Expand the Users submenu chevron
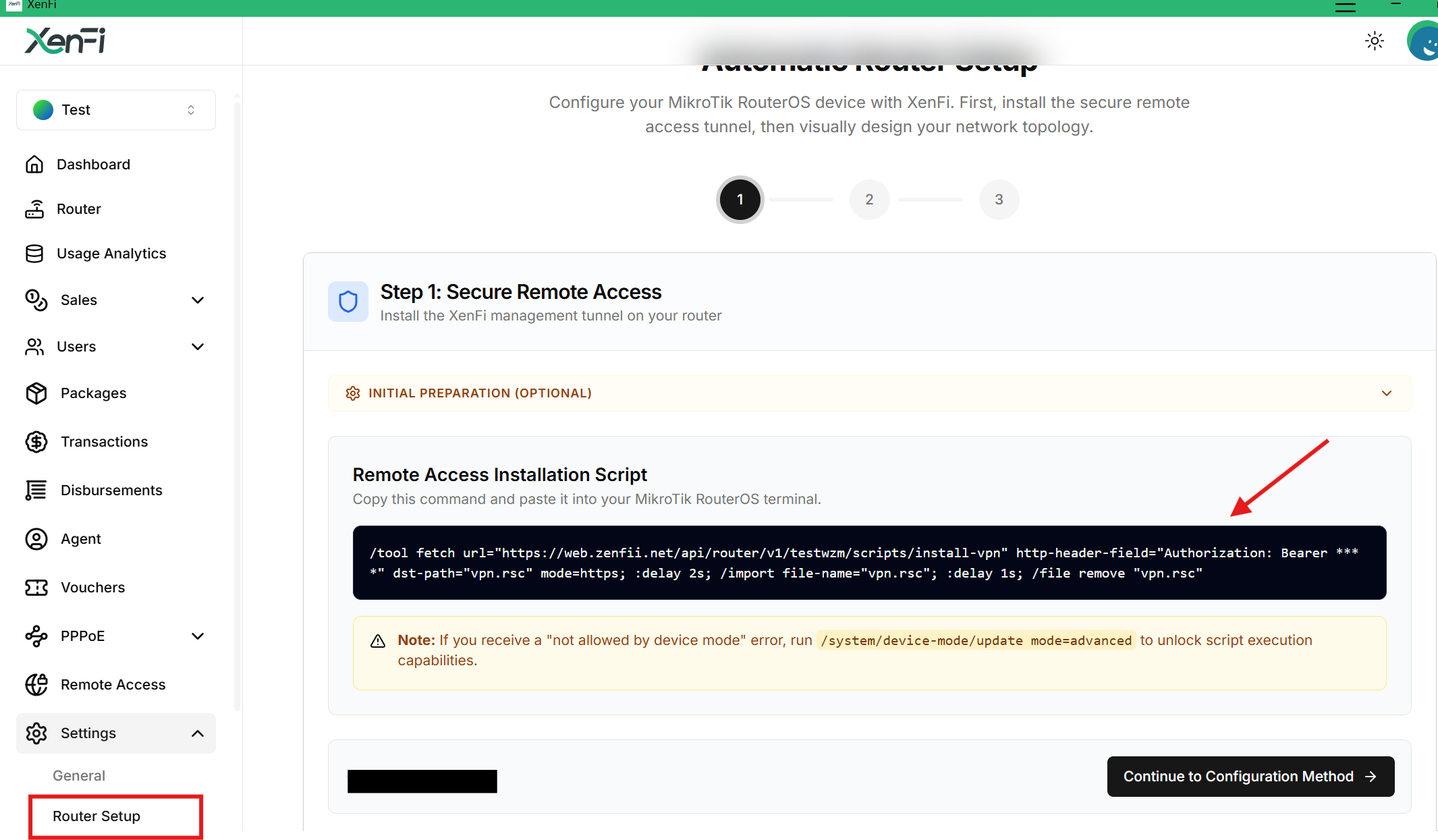Screen dimensions: 1438x840 click(x=198, y=347)
